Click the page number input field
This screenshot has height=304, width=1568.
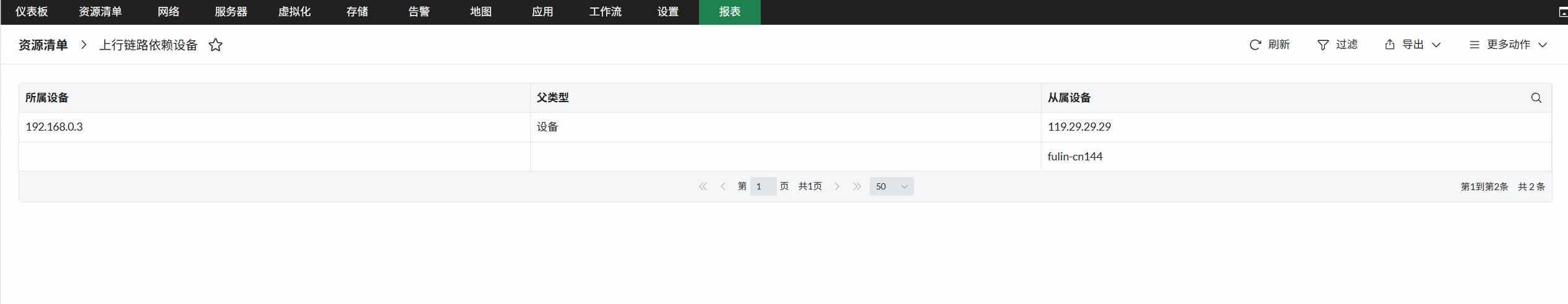coord(763,186)
